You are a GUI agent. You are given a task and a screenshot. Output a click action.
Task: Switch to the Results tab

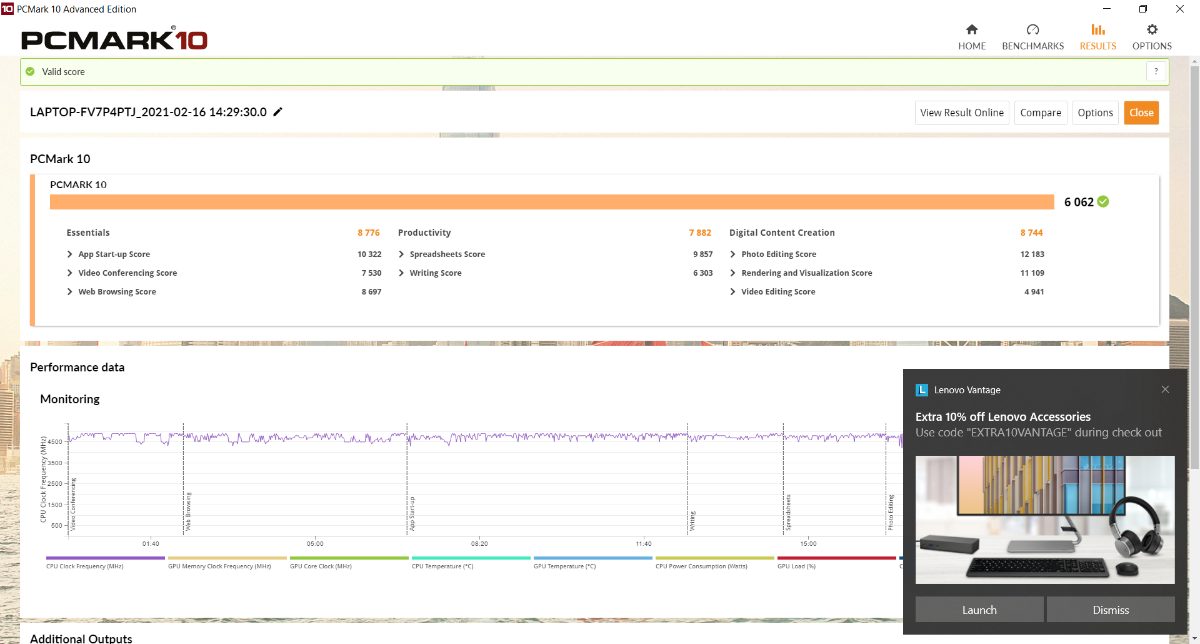tap(1097, 36)
